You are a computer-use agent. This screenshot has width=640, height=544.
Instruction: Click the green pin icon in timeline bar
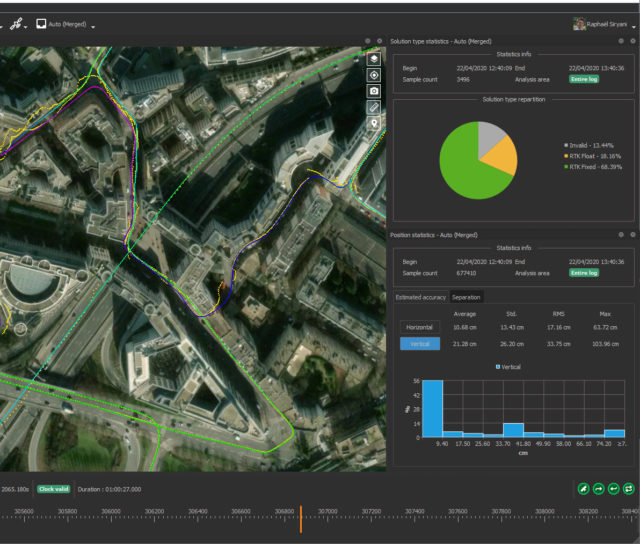coord(583,488)
